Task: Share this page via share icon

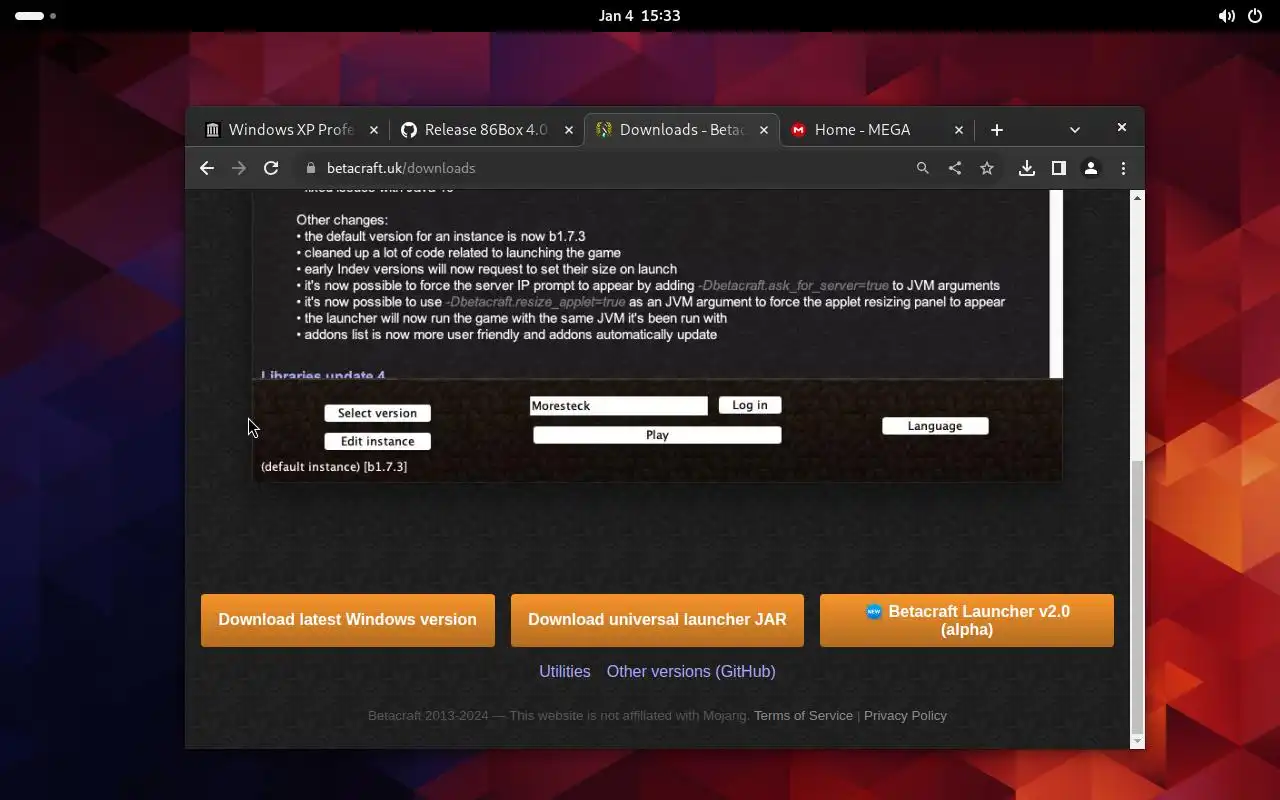Action: [955, 168]
